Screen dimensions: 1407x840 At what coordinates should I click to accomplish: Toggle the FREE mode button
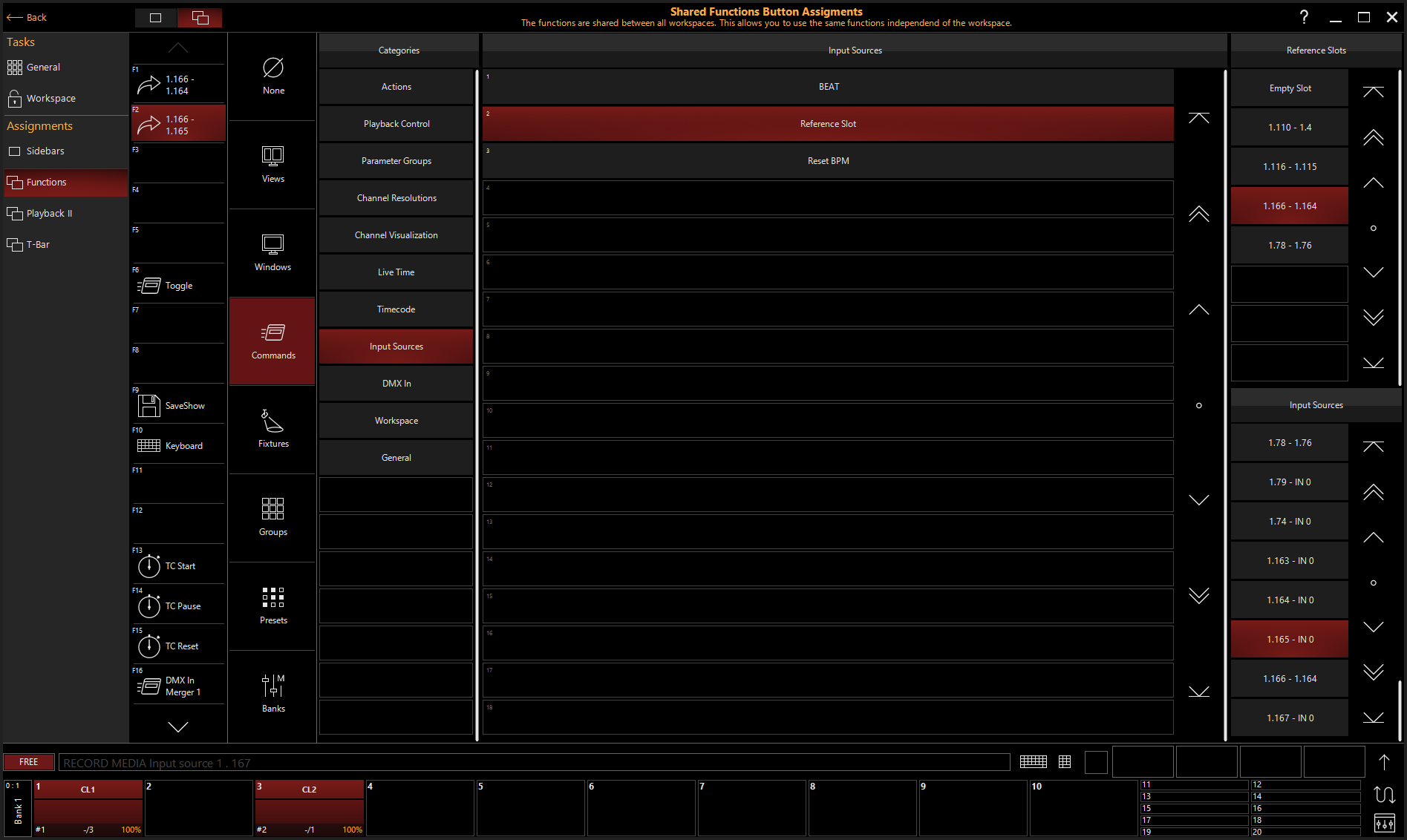(29, 762)
